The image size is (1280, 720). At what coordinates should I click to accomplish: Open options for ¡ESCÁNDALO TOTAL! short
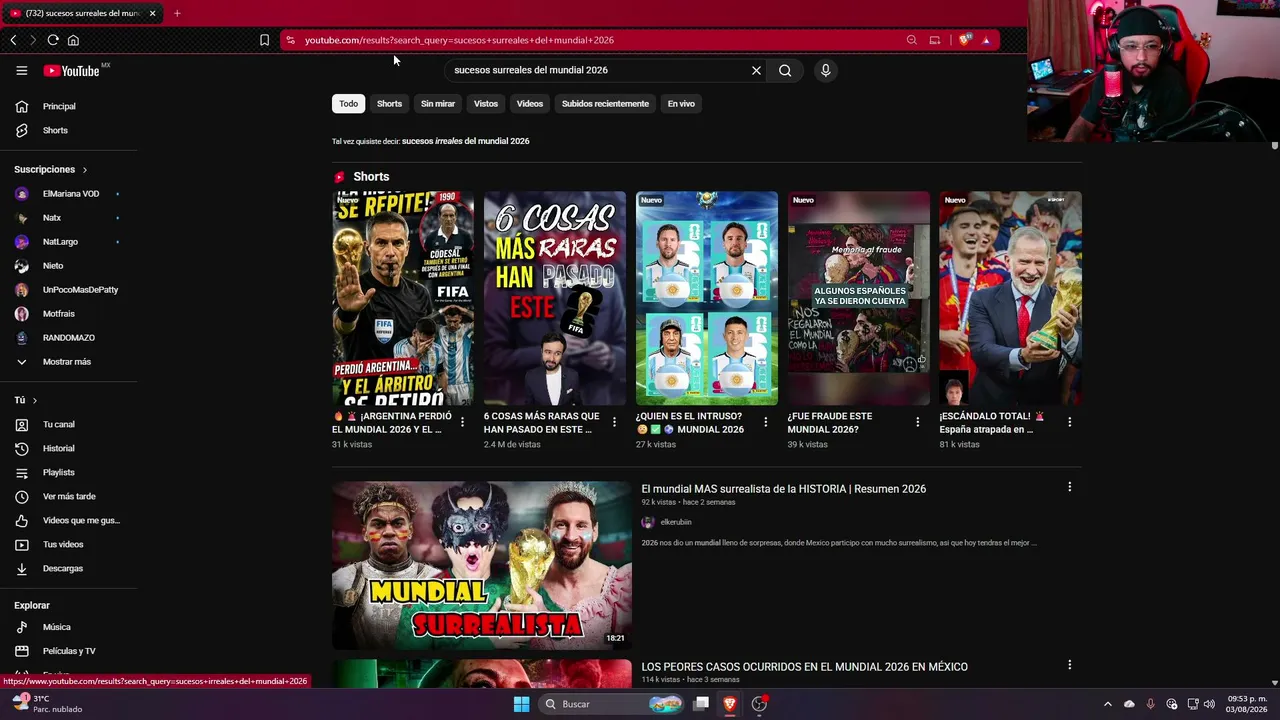(x=1070, y=422)
